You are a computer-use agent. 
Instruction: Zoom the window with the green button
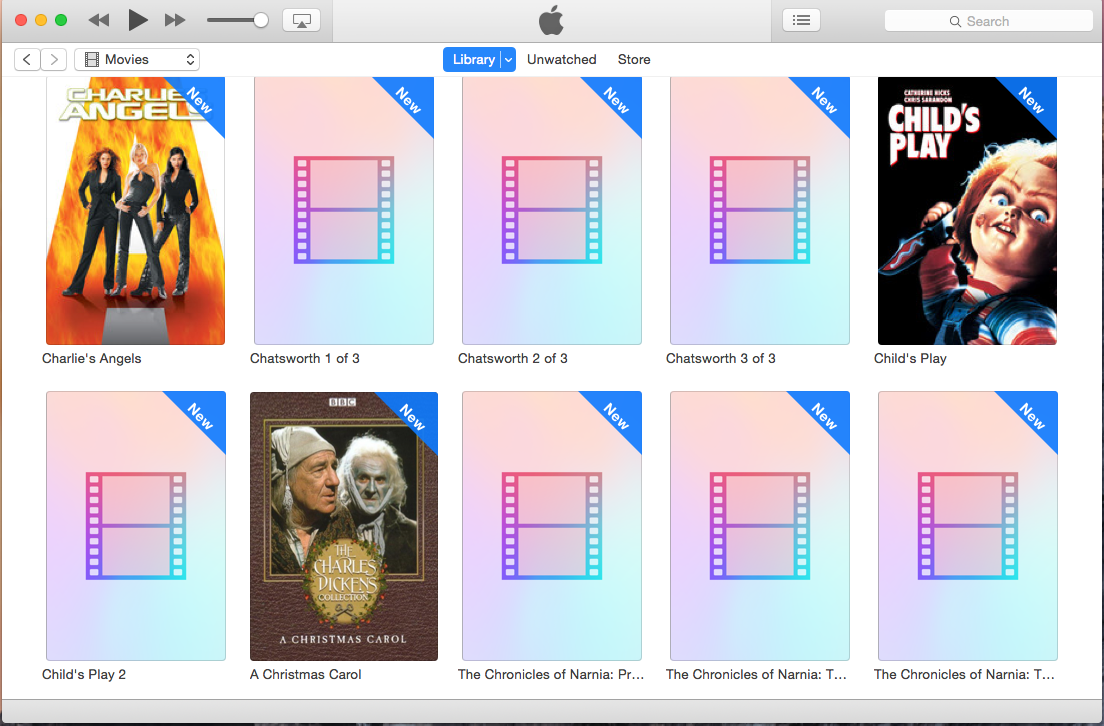[x=61, y=20]
